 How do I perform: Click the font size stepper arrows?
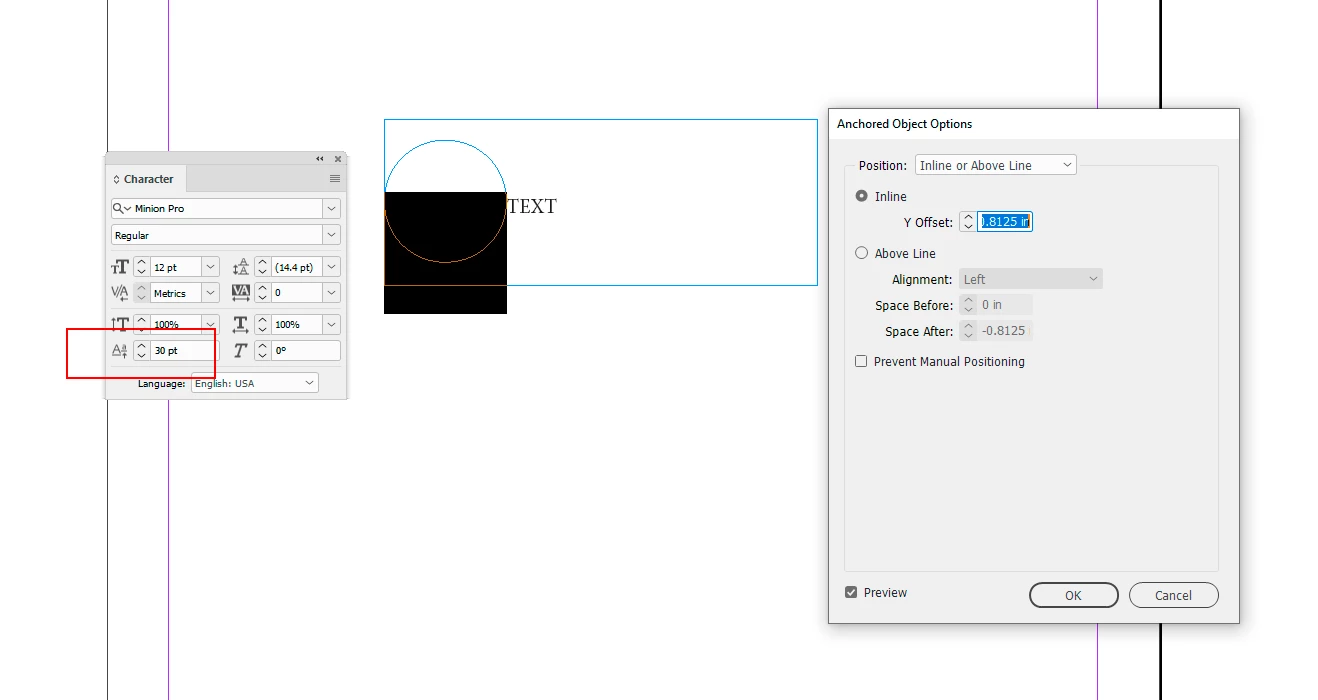tap(142, 267)
